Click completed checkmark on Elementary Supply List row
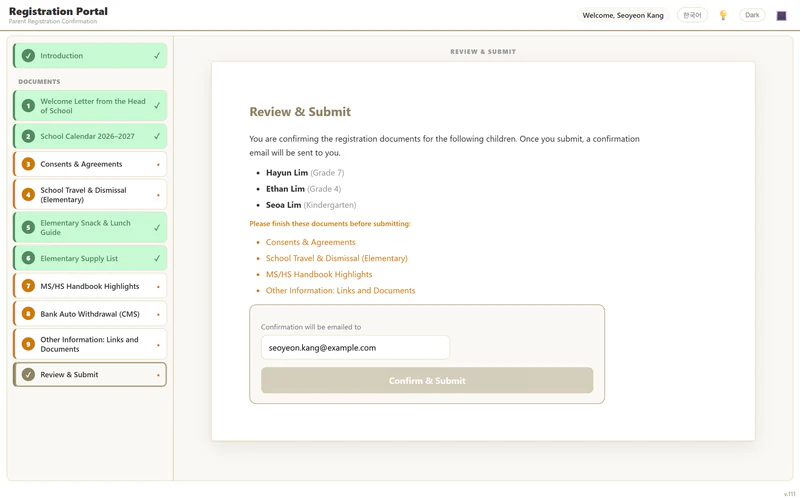 click(x=157, y=258)
